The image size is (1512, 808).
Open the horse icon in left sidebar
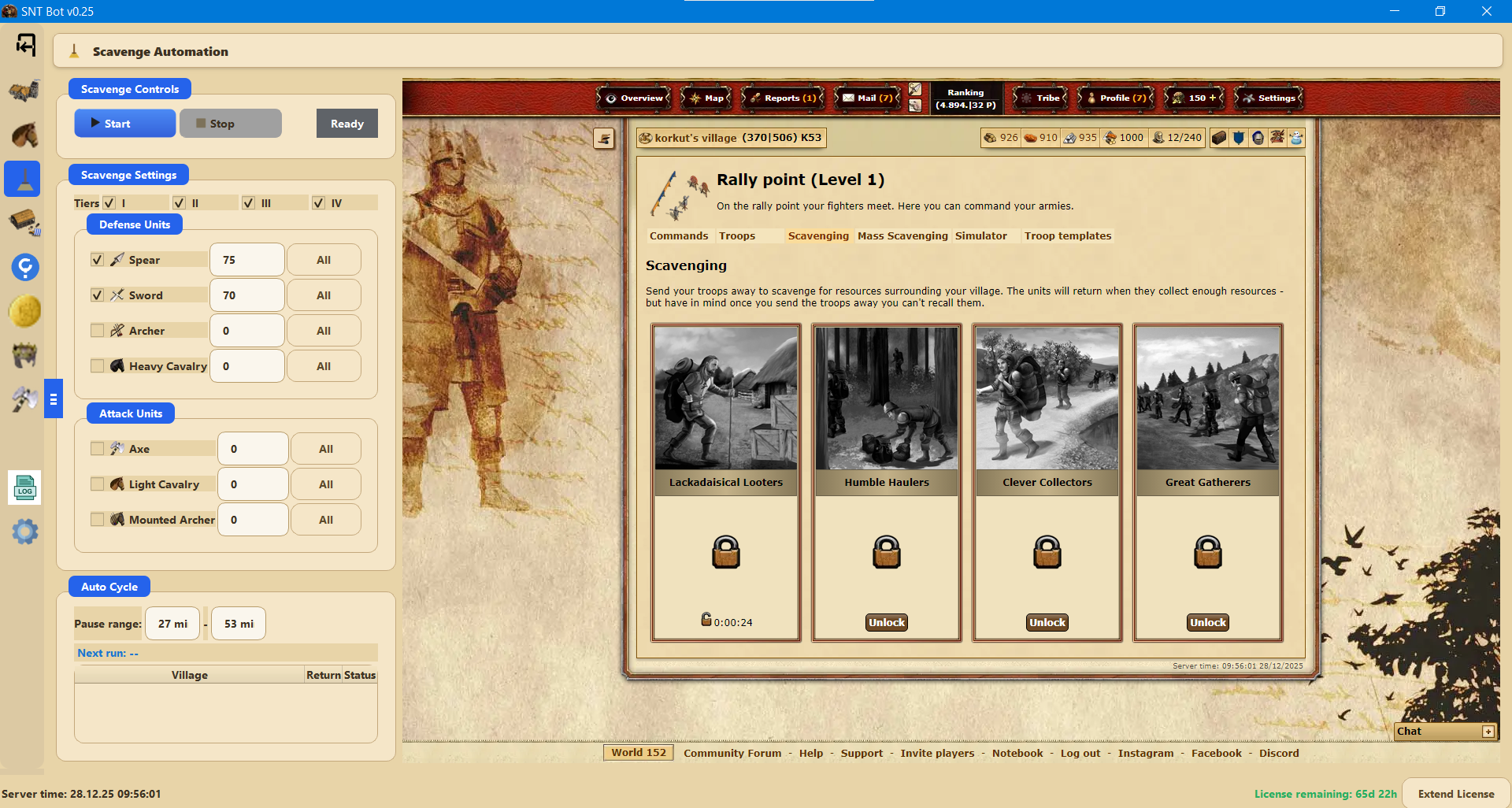pyautogui.click(x=24, y=135)
